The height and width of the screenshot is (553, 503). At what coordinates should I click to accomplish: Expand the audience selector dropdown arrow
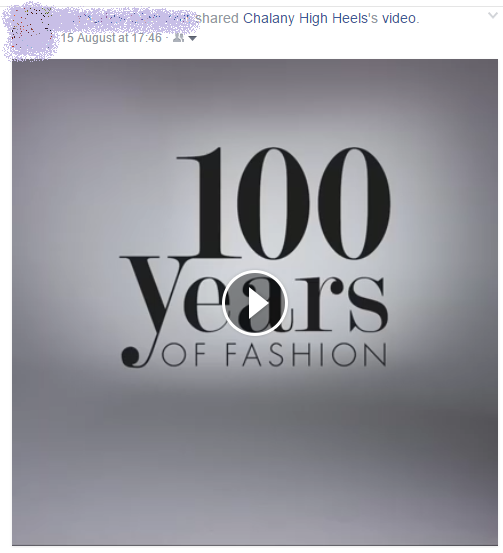(192, 38)
